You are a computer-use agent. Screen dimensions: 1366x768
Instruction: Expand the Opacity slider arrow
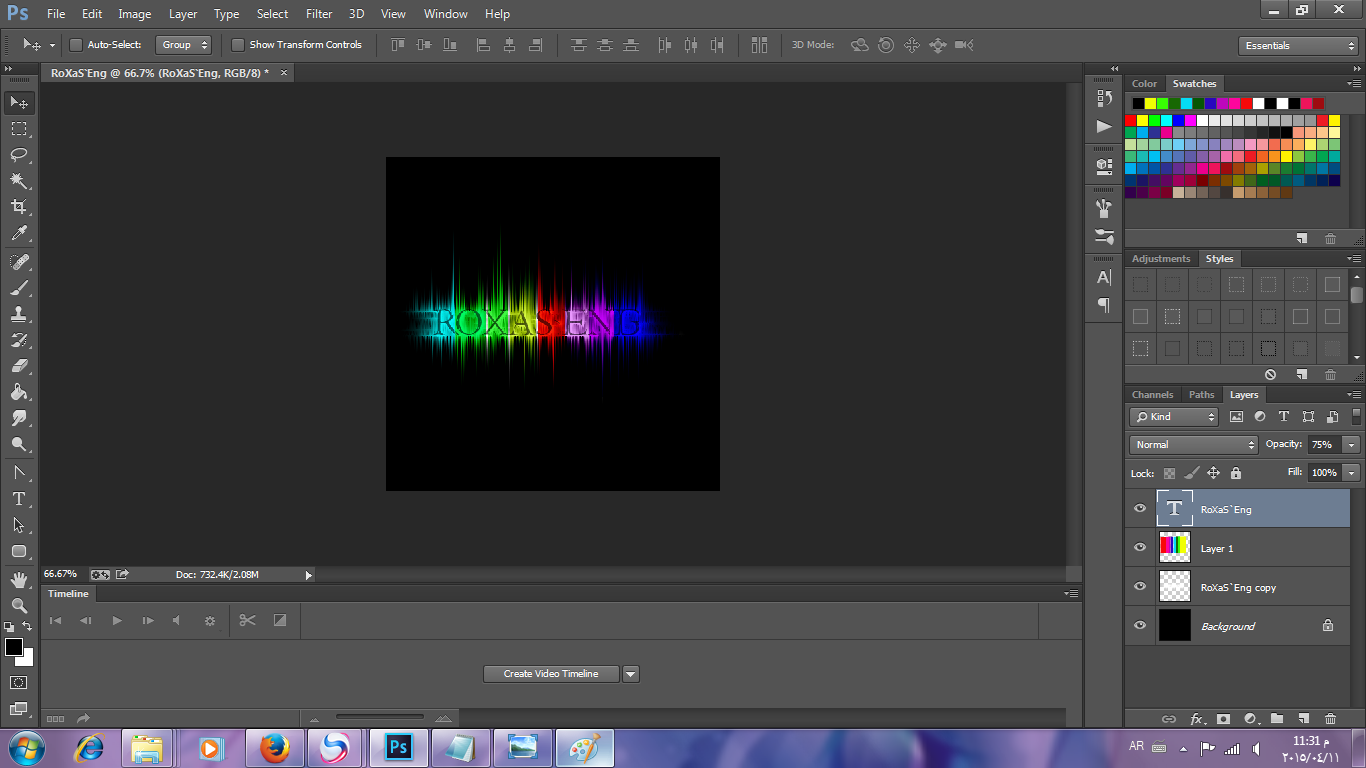(x=1352, y=445)
